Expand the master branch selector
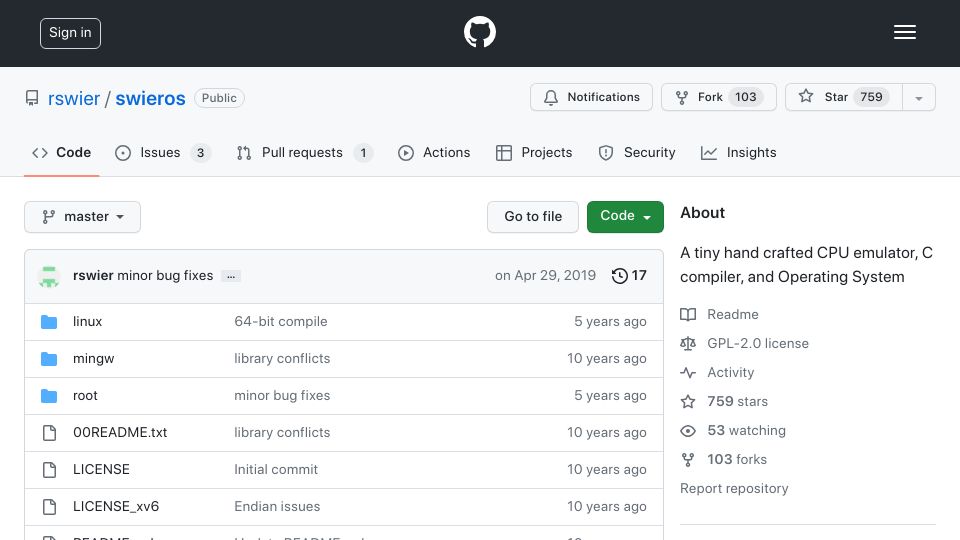Screen dimensions: 960x540 (83, 217)
